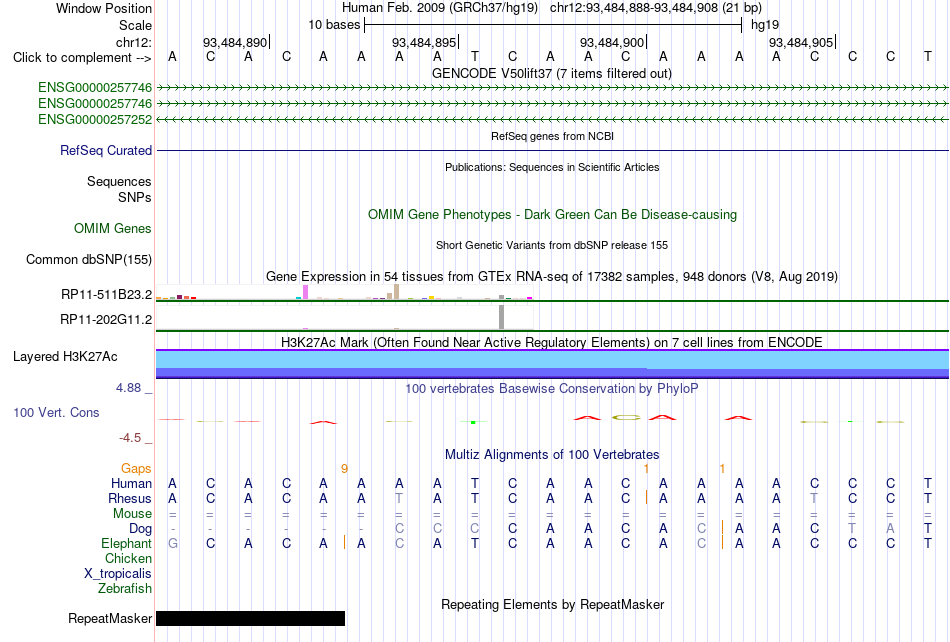The image size is (950, 642).
Task: Click the -4.5 conservation scale value
Action: pyautogui.click(x=130, y=438)
